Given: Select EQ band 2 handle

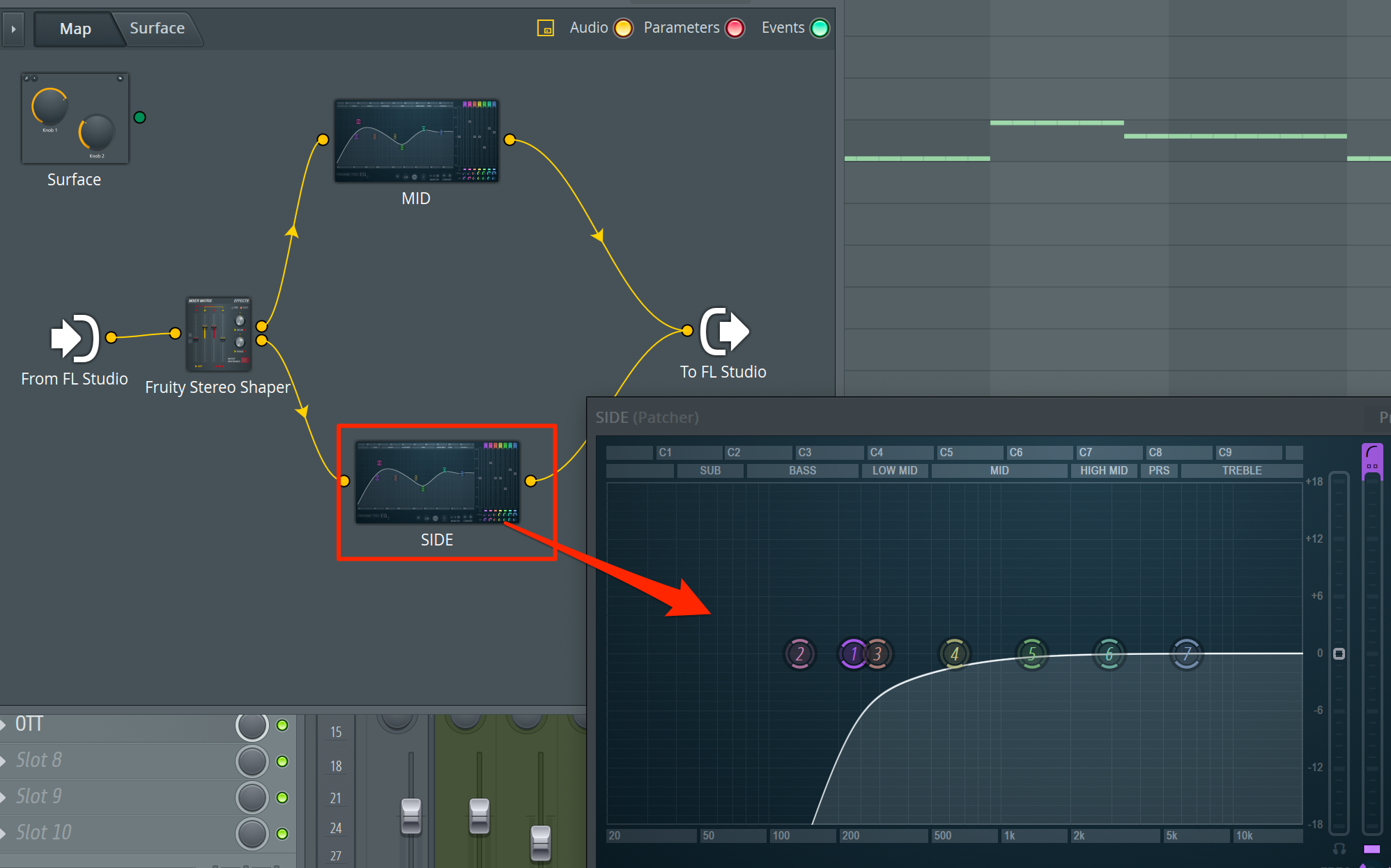Looking at the screenshot, I should click(799, 653).
